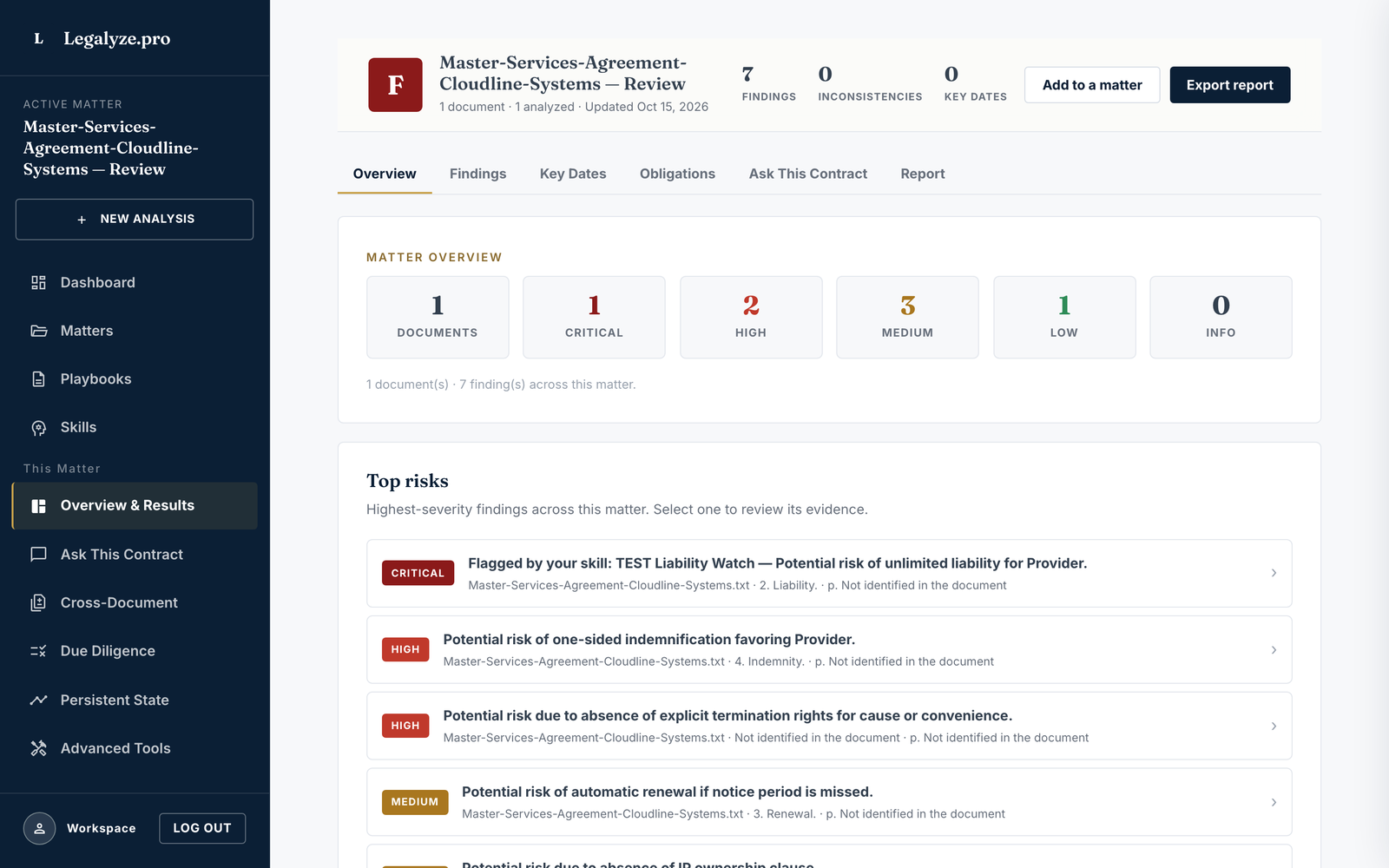Viewport: 1389px width, 868px height.
Task: Click the 0 Inconsistencies stat in header
Action: point(870,84)
